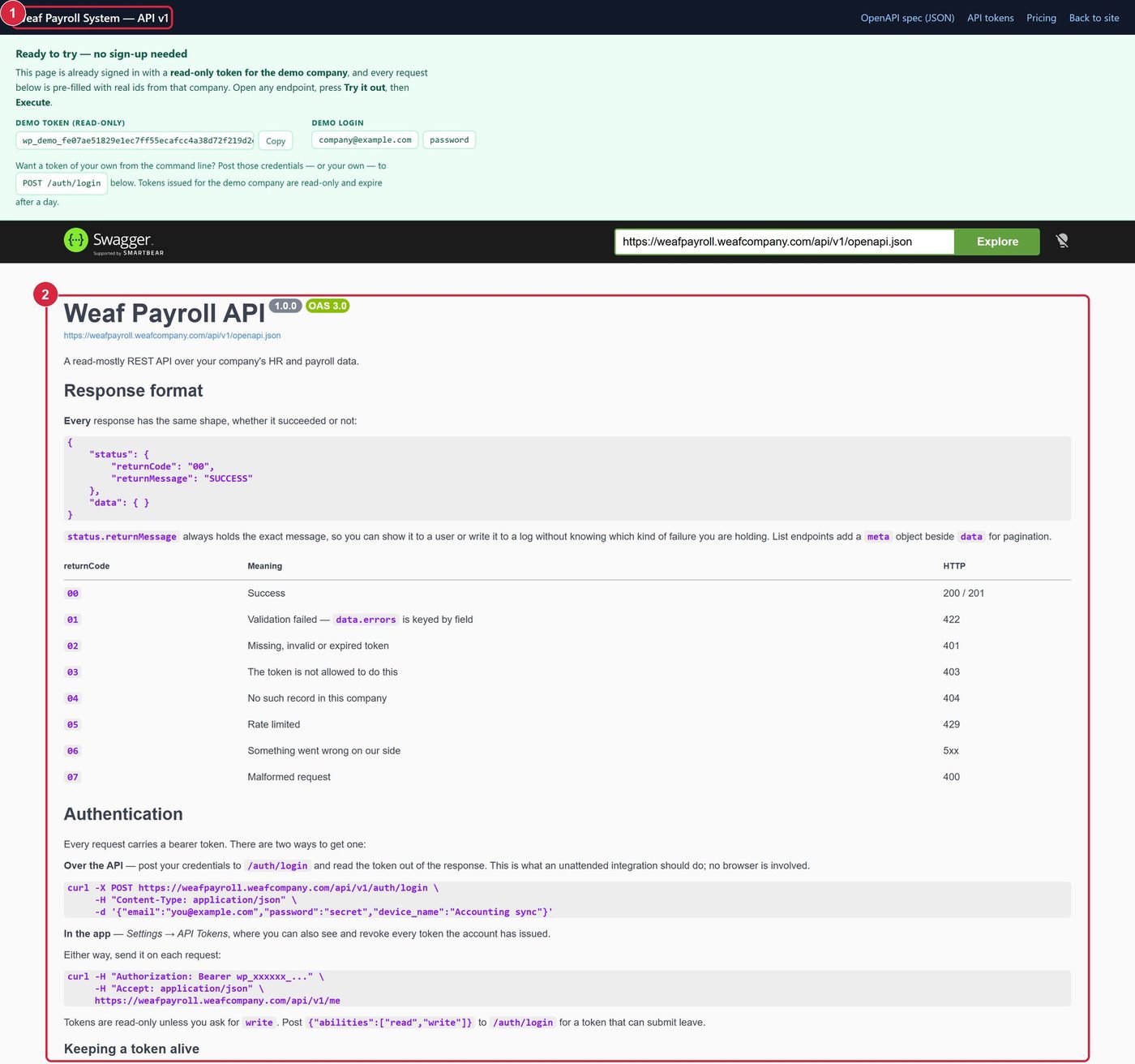Click returnCode 04 cell

(73, 698)
